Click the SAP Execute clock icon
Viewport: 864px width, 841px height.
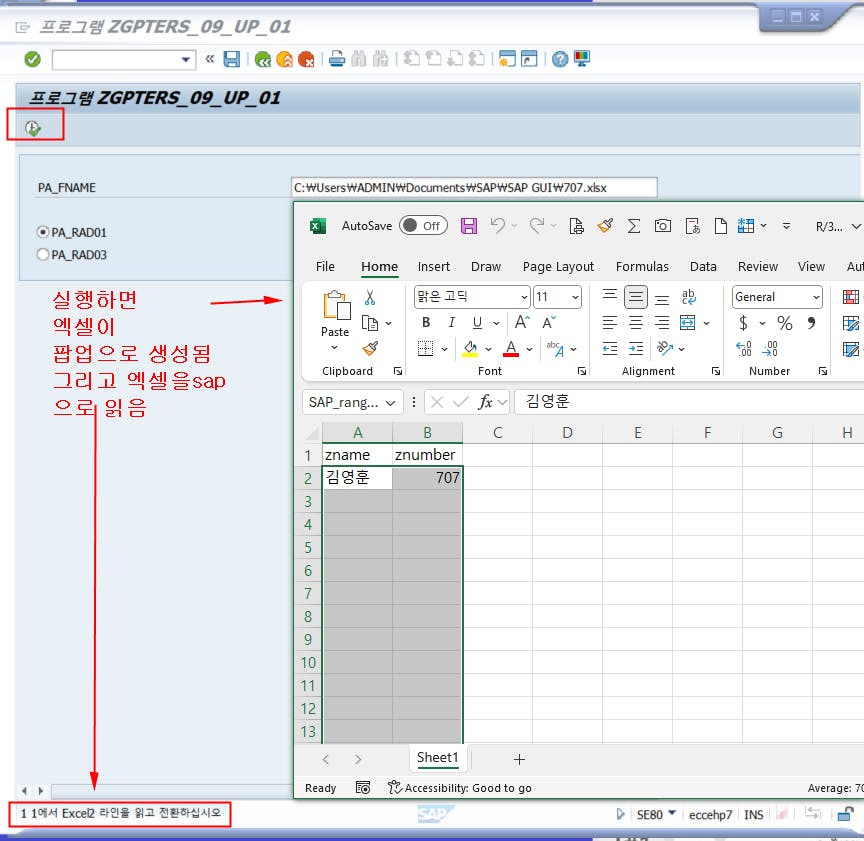pos(33,128)
